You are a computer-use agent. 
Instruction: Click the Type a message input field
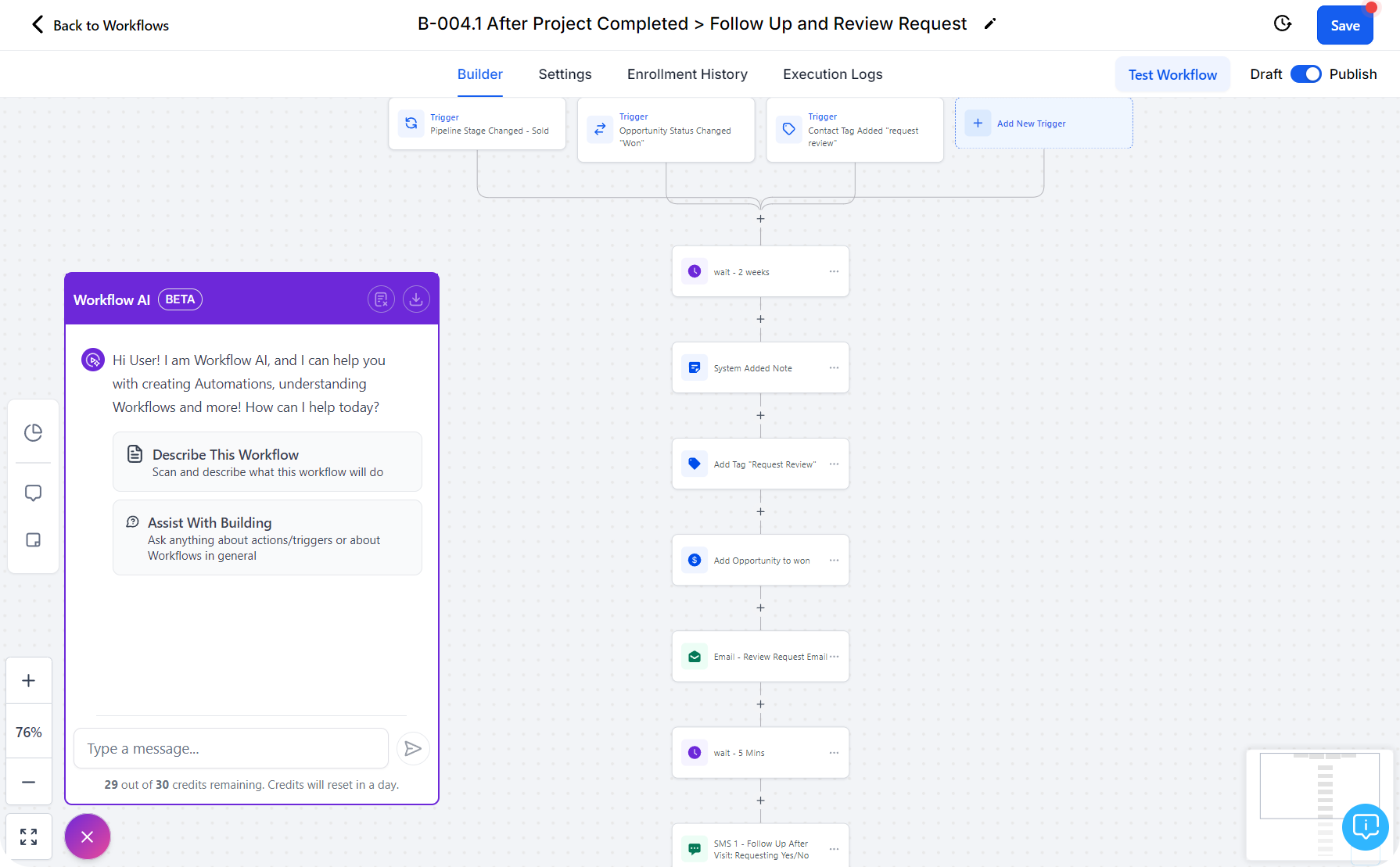click(231, 749)
